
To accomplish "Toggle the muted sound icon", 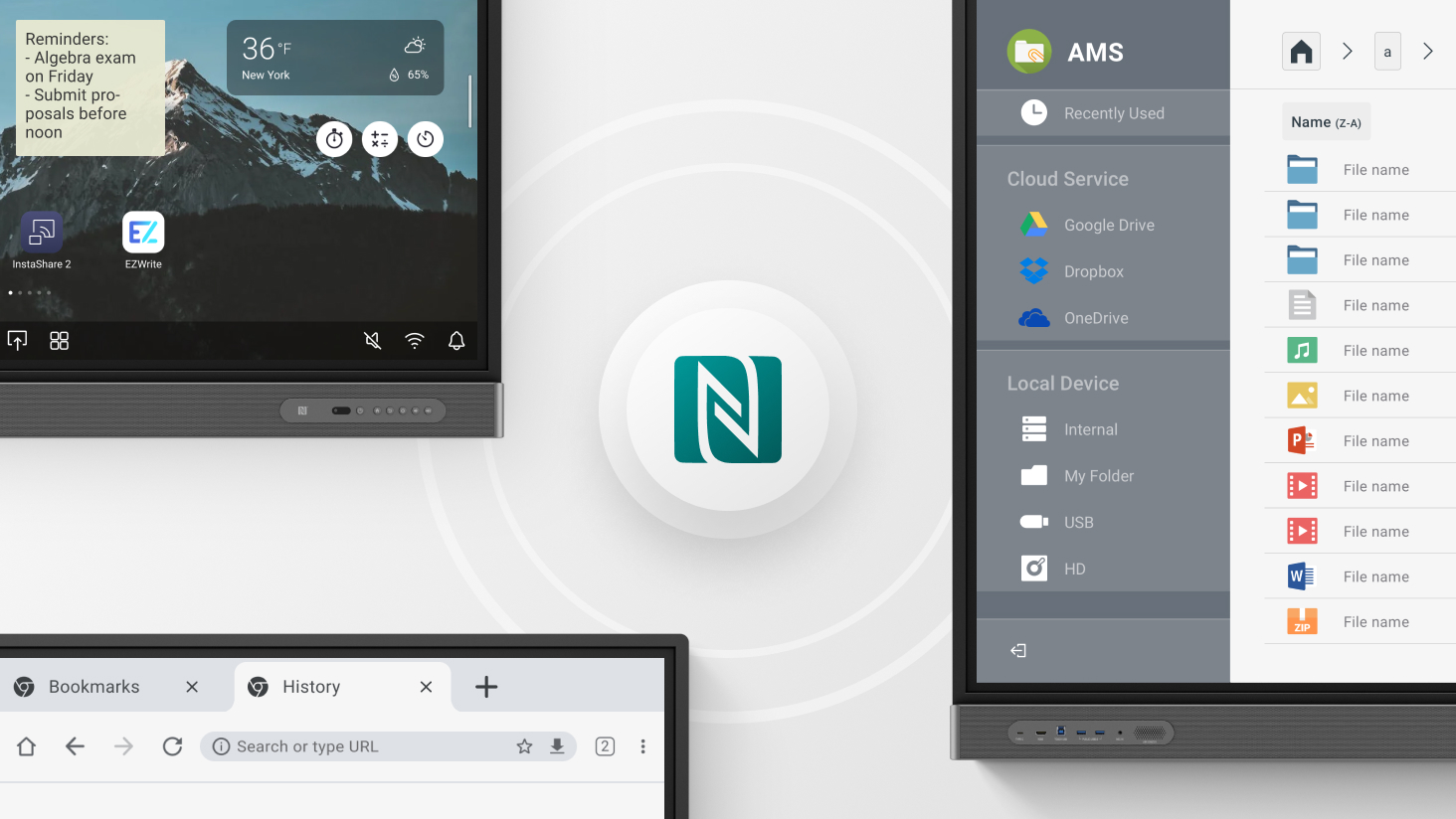I will [372, 341].
